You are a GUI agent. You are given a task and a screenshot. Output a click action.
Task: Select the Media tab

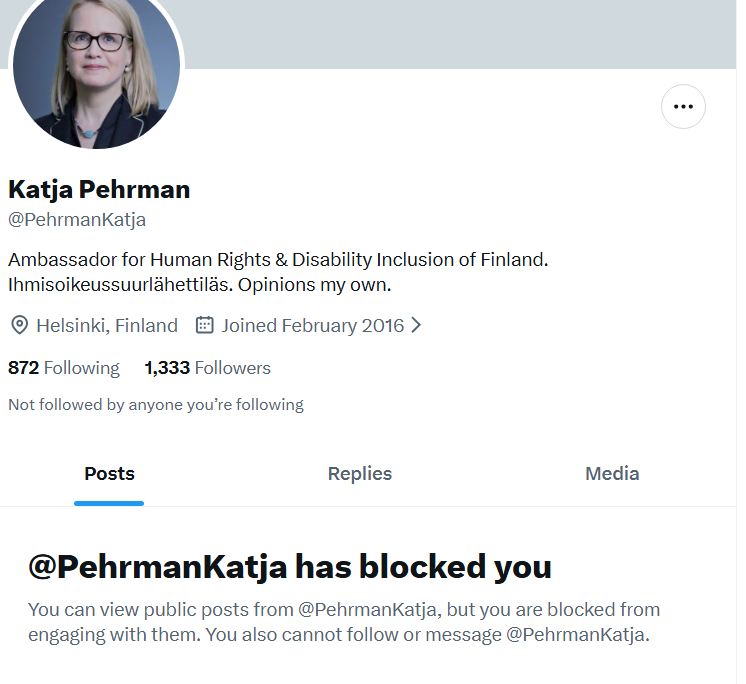pyautogui.click(x=612, y=474)
